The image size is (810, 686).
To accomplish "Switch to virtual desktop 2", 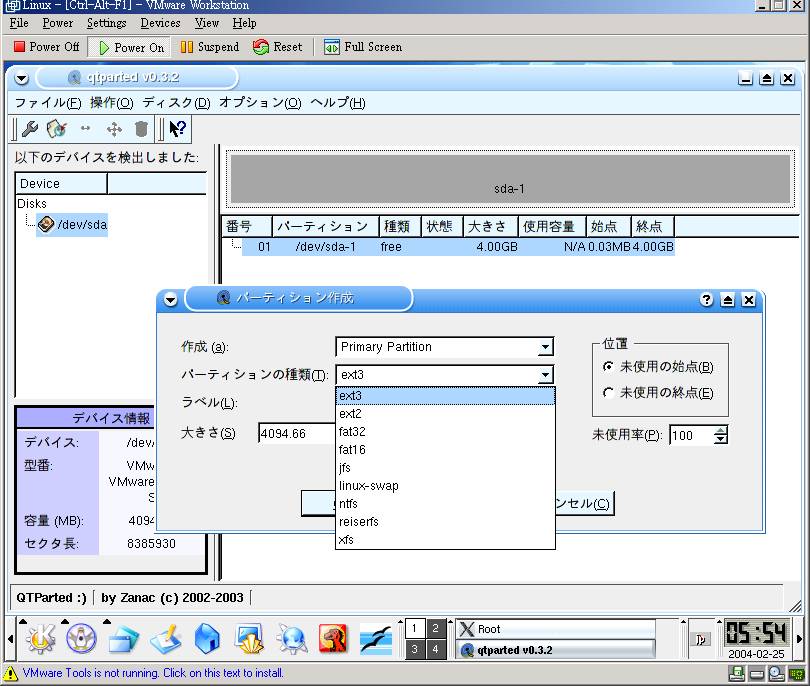I will pos(435,628).
